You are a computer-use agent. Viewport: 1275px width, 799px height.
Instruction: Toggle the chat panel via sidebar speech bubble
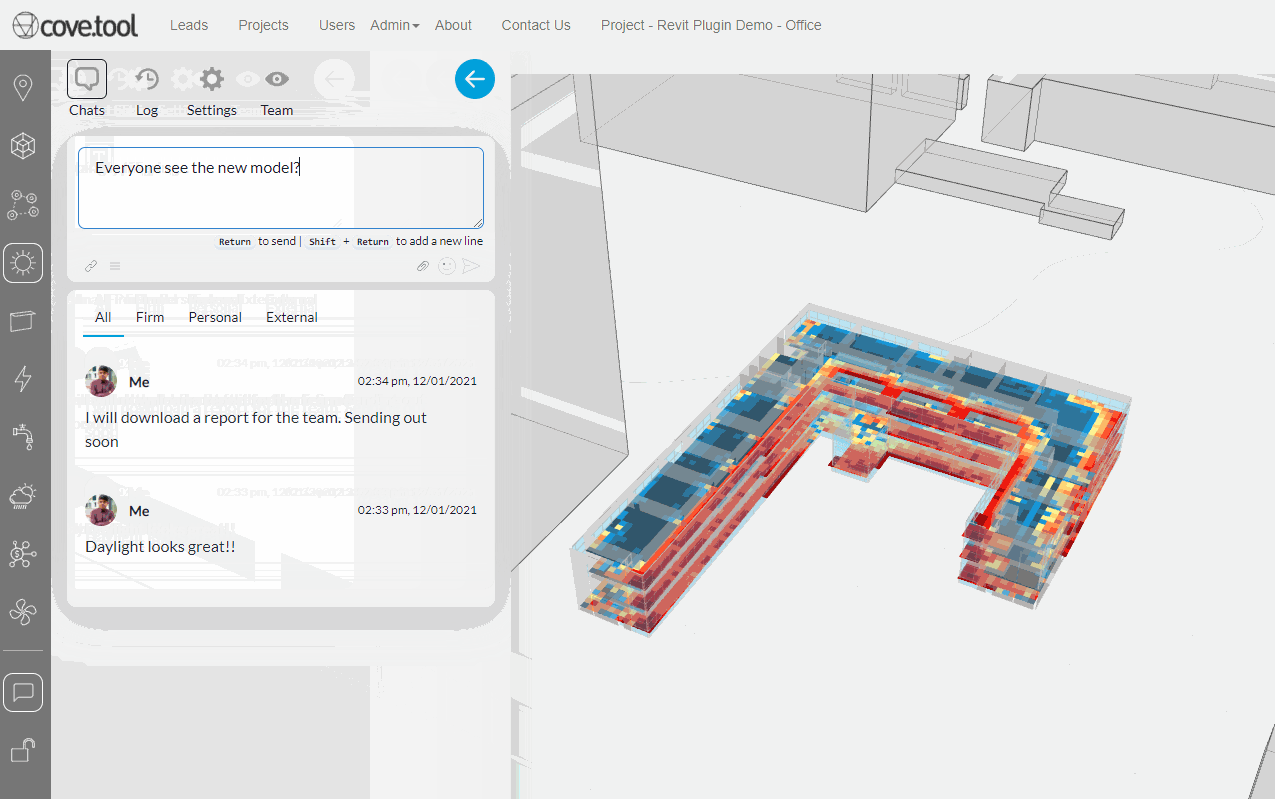[x=23, y=692]
